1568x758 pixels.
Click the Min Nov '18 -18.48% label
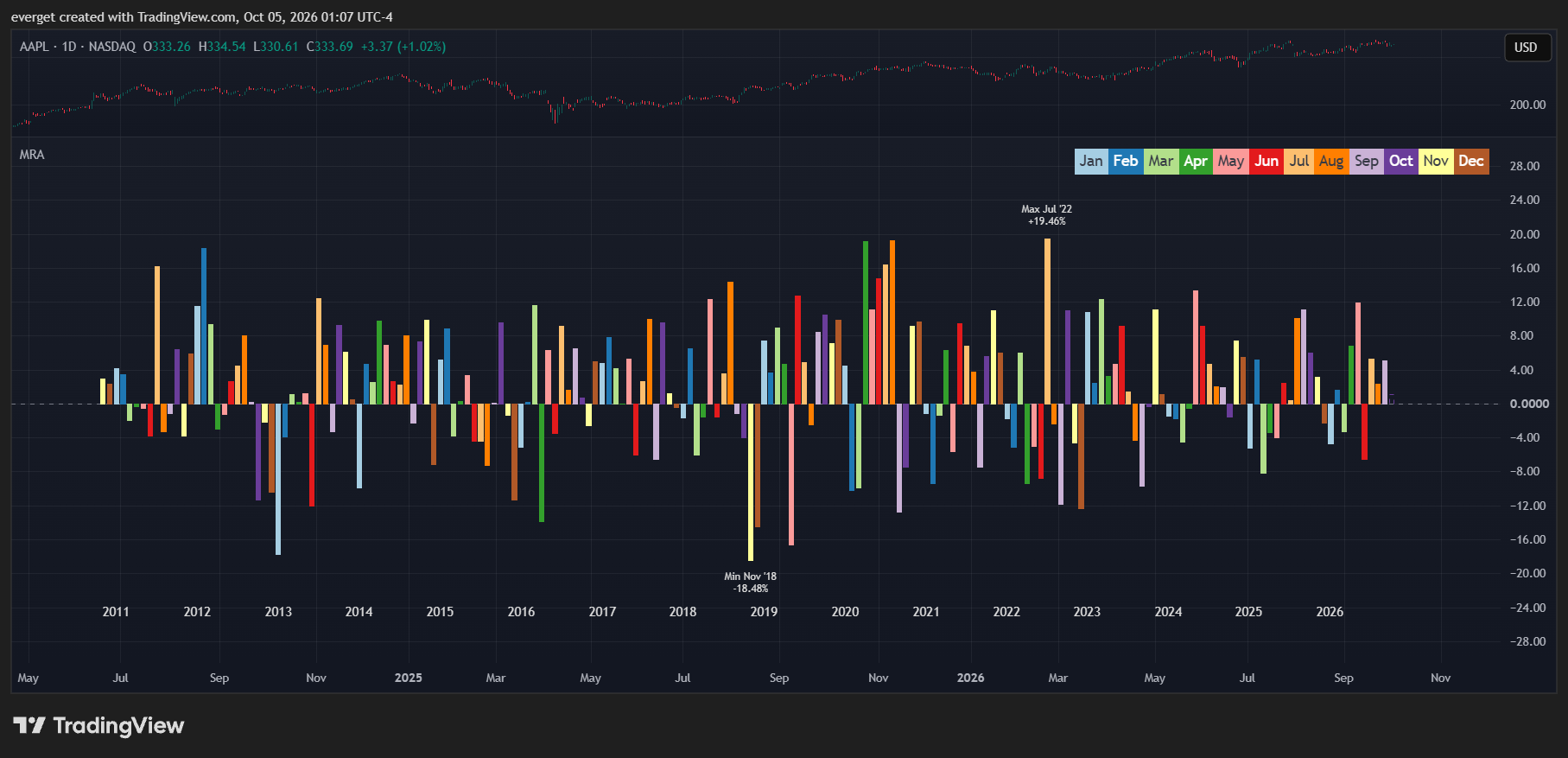(750, 583)
